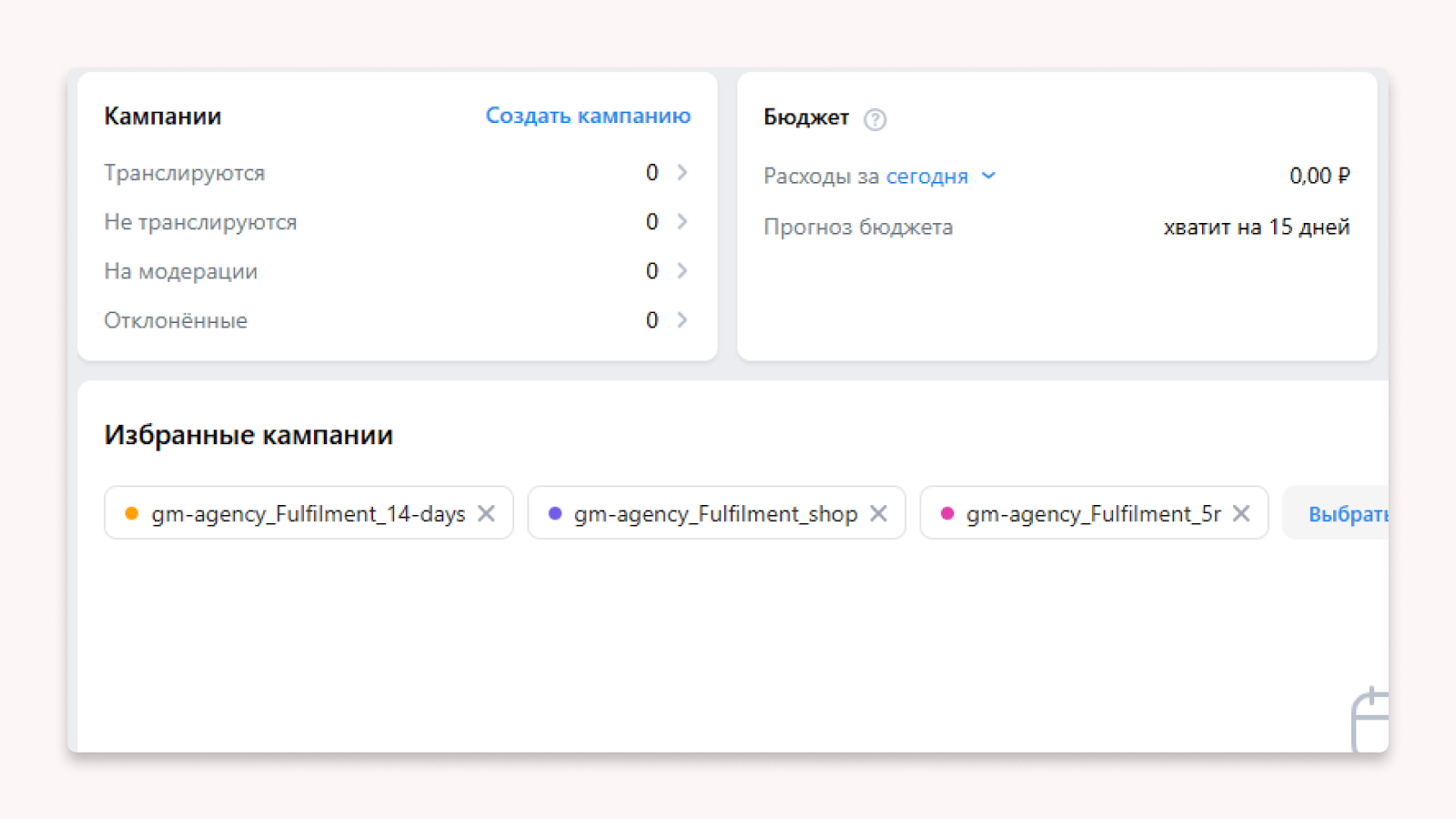This screenshot has width=1456, height=819.
Task: Open the Отклонённые row arrow
Action: pos(682,320)
